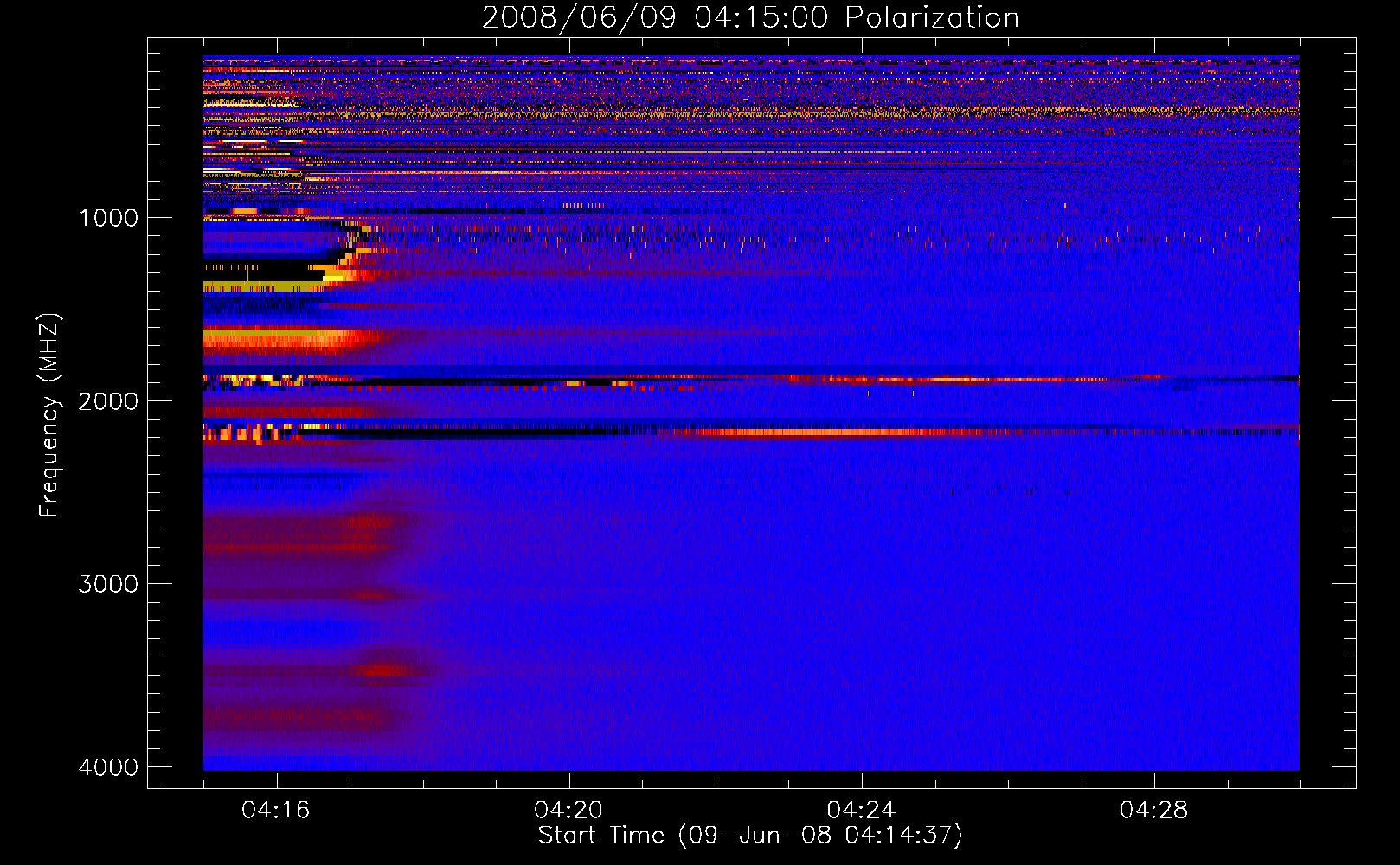The width and height of the screenshot is (1400, 865).
Task: Click the '04:28' time tick label
Action: click(x=1153, y=810)
